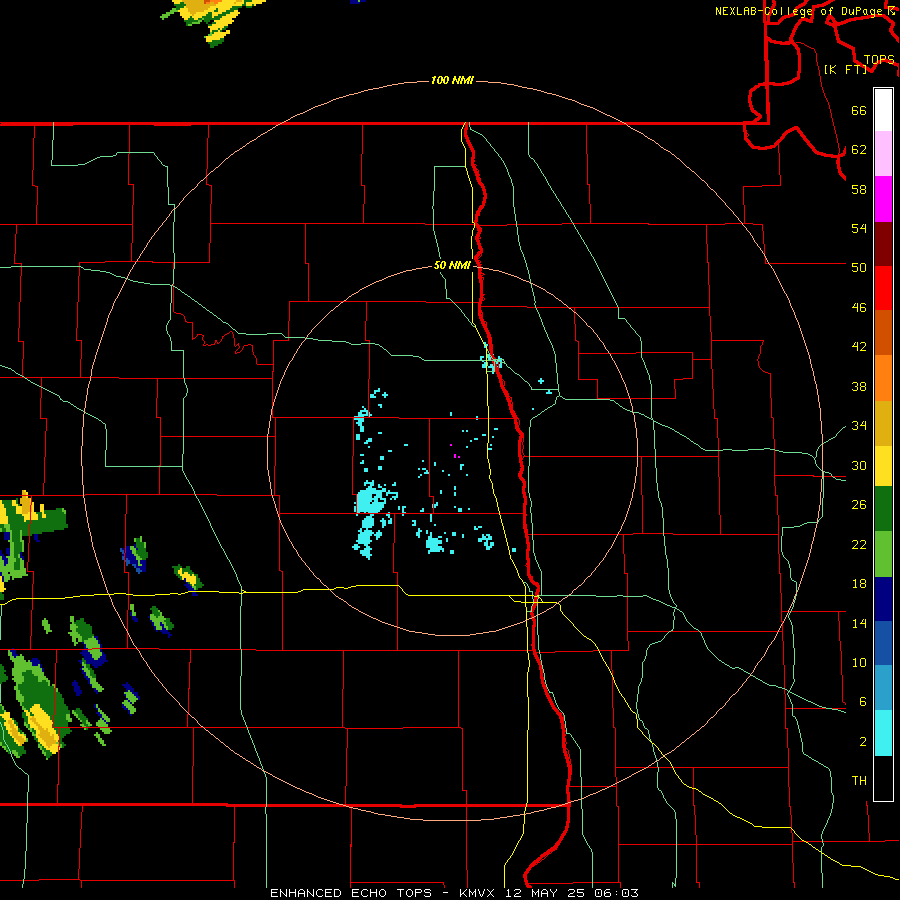Select the TOPS legend title
Viewport: 900px width, 900px height.
pos(879,59)
